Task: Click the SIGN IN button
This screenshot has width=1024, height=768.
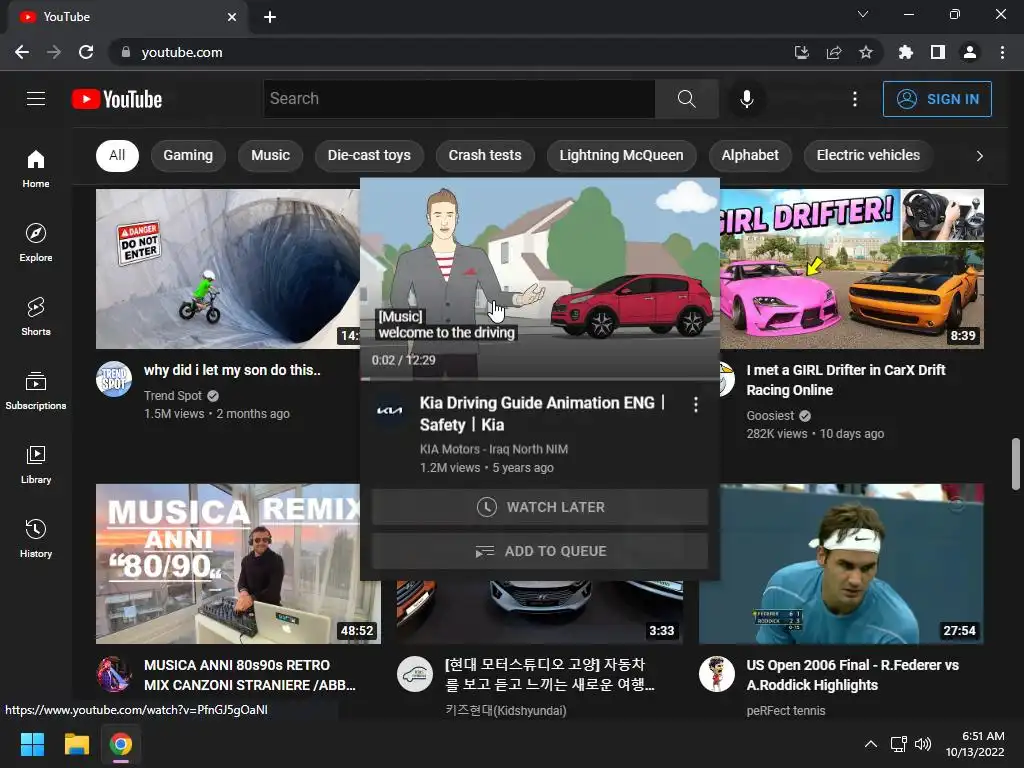Action: point(937,99)
